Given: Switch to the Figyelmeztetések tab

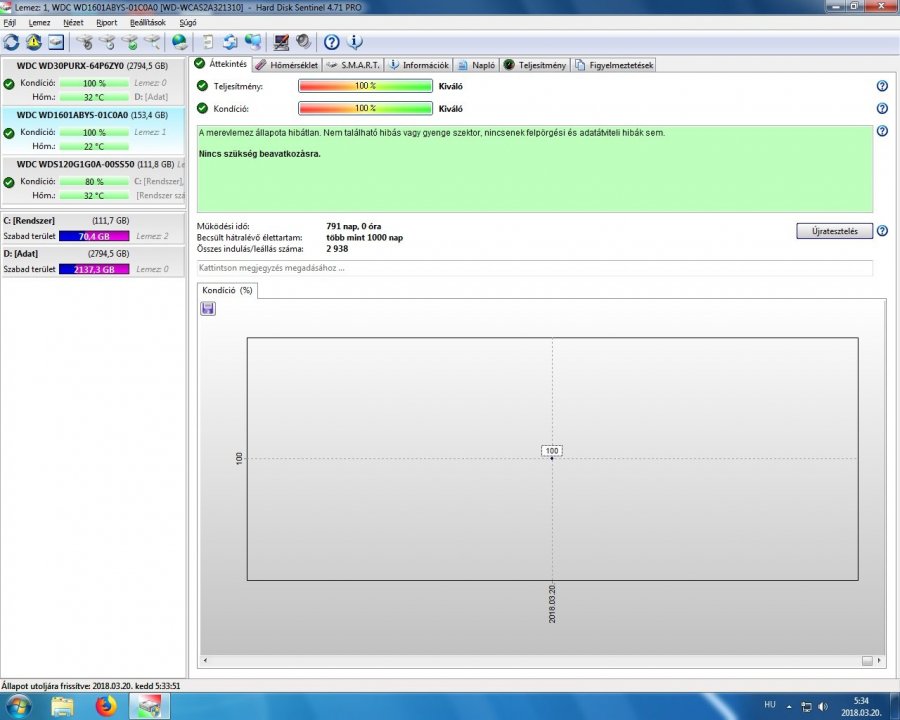Looking at the screenshot, I should coord(614,65).
